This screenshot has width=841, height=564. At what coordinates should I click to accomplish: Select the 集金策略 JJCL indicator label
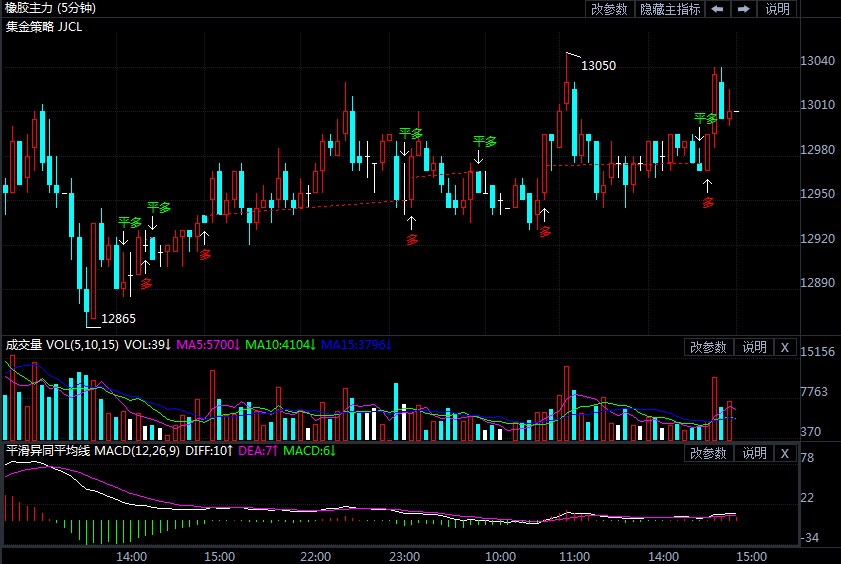coord(44,27)
